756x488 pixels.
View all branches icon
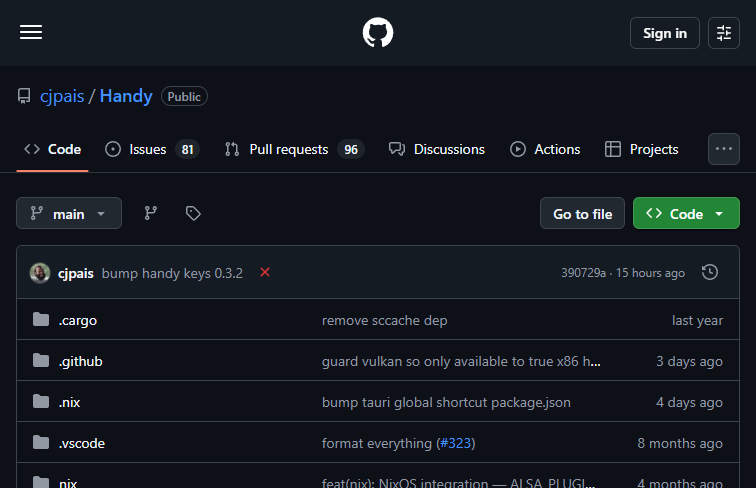coord(151,213)
